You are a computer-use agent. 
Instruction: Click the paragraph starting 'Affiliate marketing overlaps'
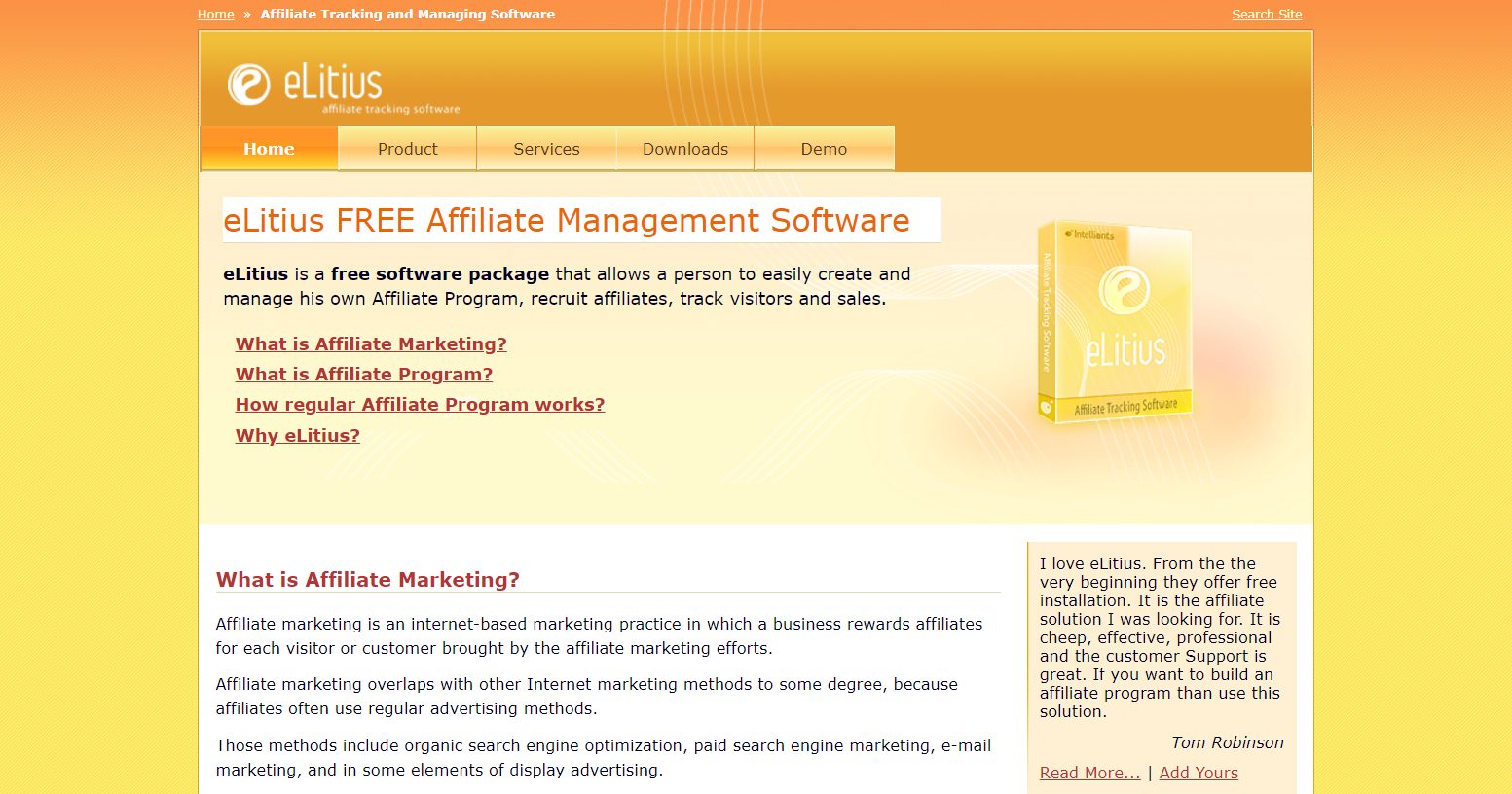coord(586,697)
